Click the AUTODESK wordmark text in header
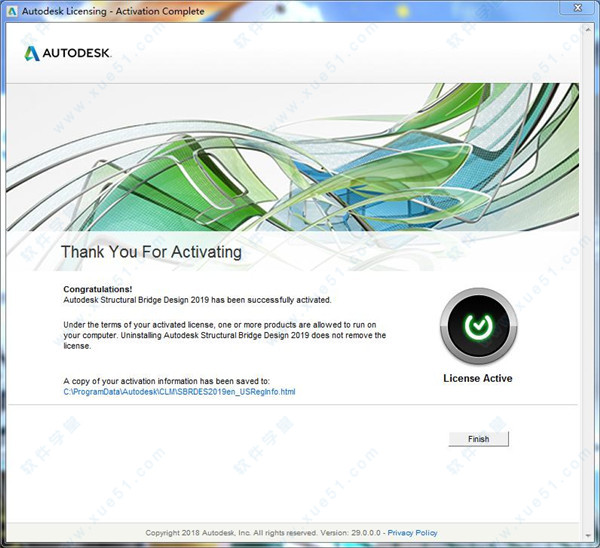This screenshot has height=548, width=600. pyautogui.click(x=79, y=53)
